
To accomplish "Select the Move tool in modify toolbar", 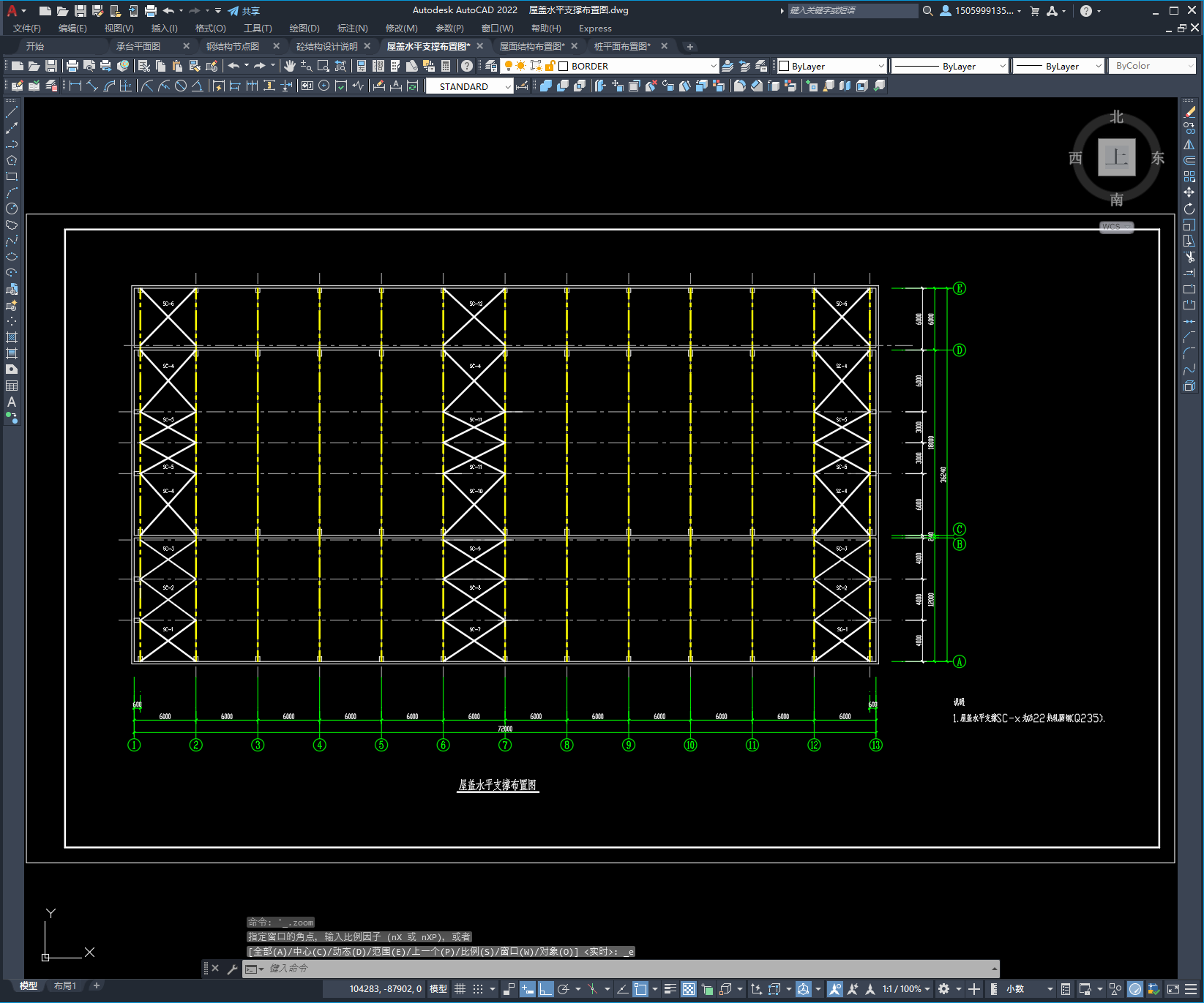I will pyautogui.click(x=1189, y=192).
